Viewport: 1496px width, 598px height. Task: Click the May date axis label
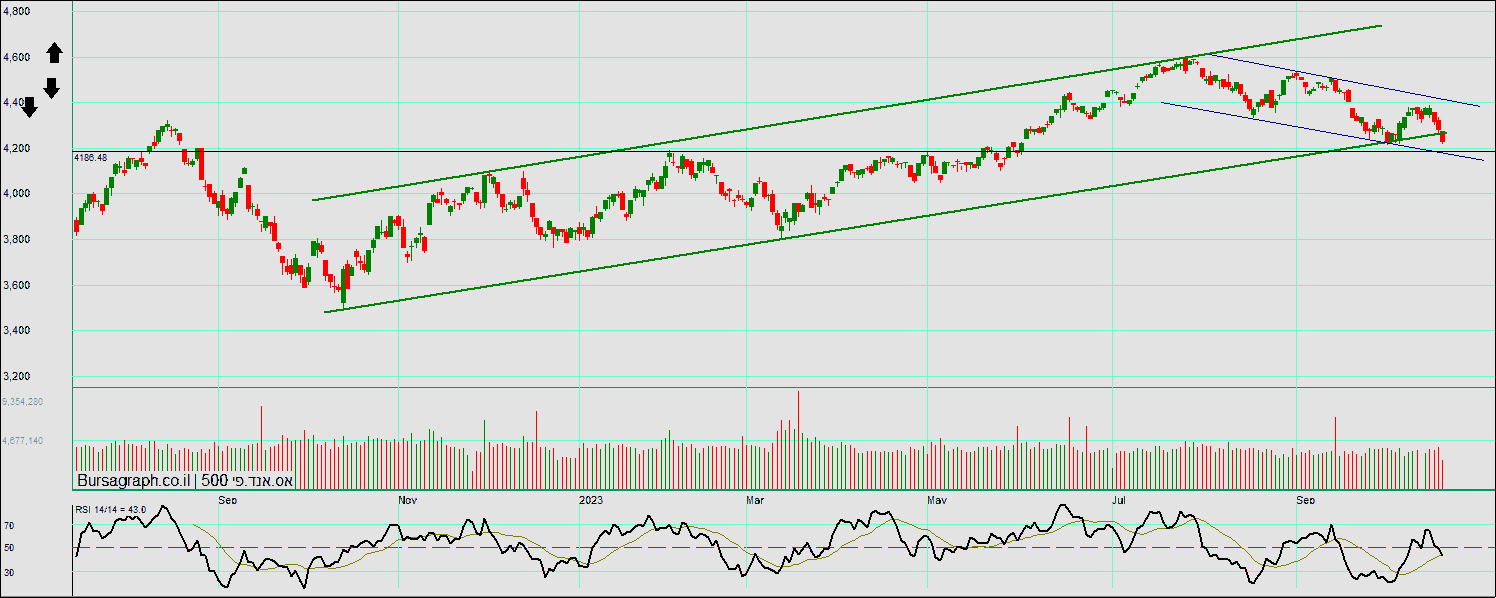click(x=937, y=498)
